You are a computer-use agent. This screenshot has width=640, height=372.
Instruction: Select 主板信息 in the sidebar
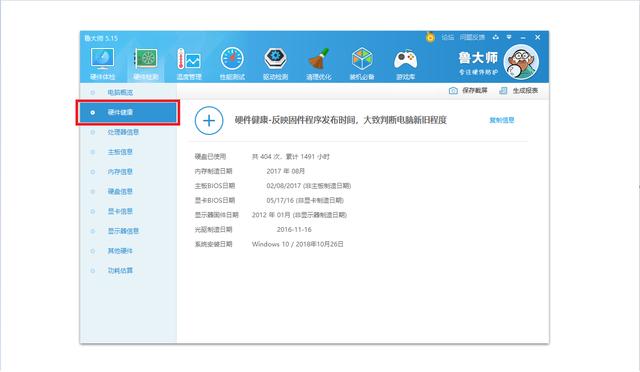click(x=128, y=152)
